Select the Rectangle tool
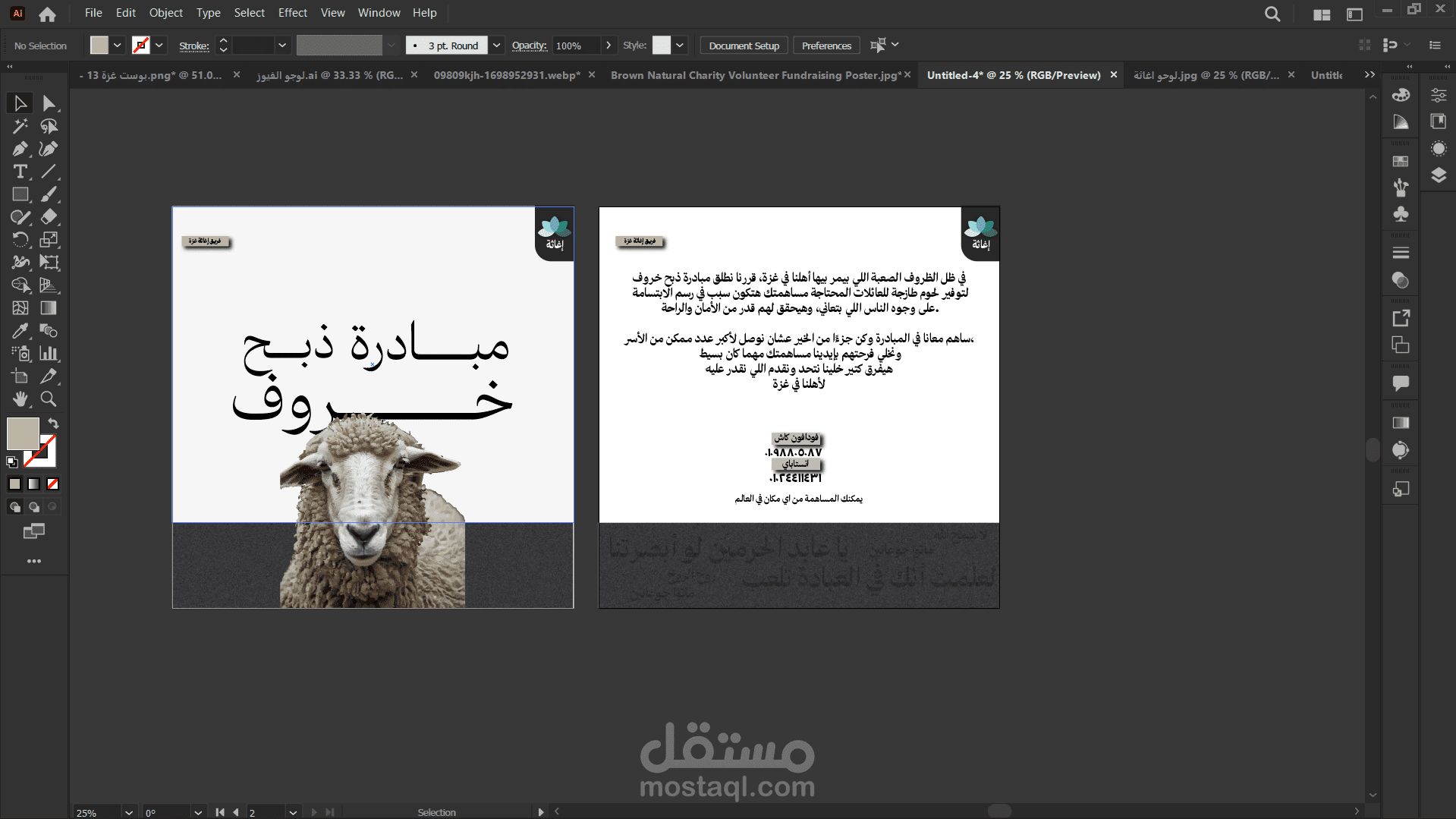Viewport: 1456px width, 819px height. point(20,194)
